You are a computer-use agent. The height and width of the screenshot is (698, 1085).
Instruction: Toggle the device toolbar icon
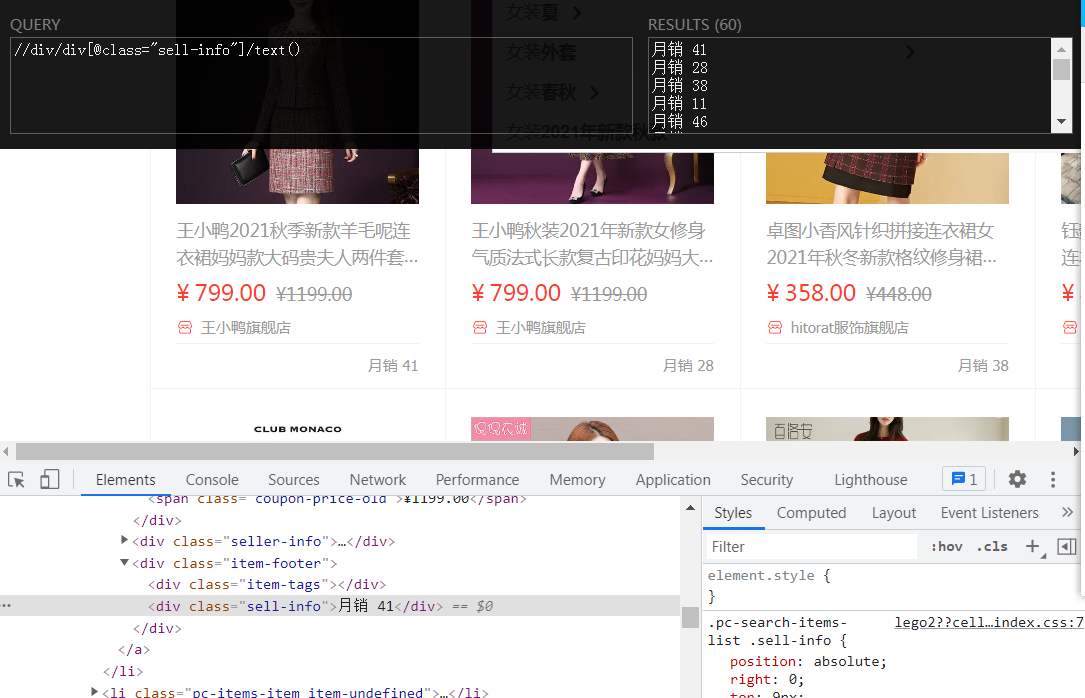point(50,479)
